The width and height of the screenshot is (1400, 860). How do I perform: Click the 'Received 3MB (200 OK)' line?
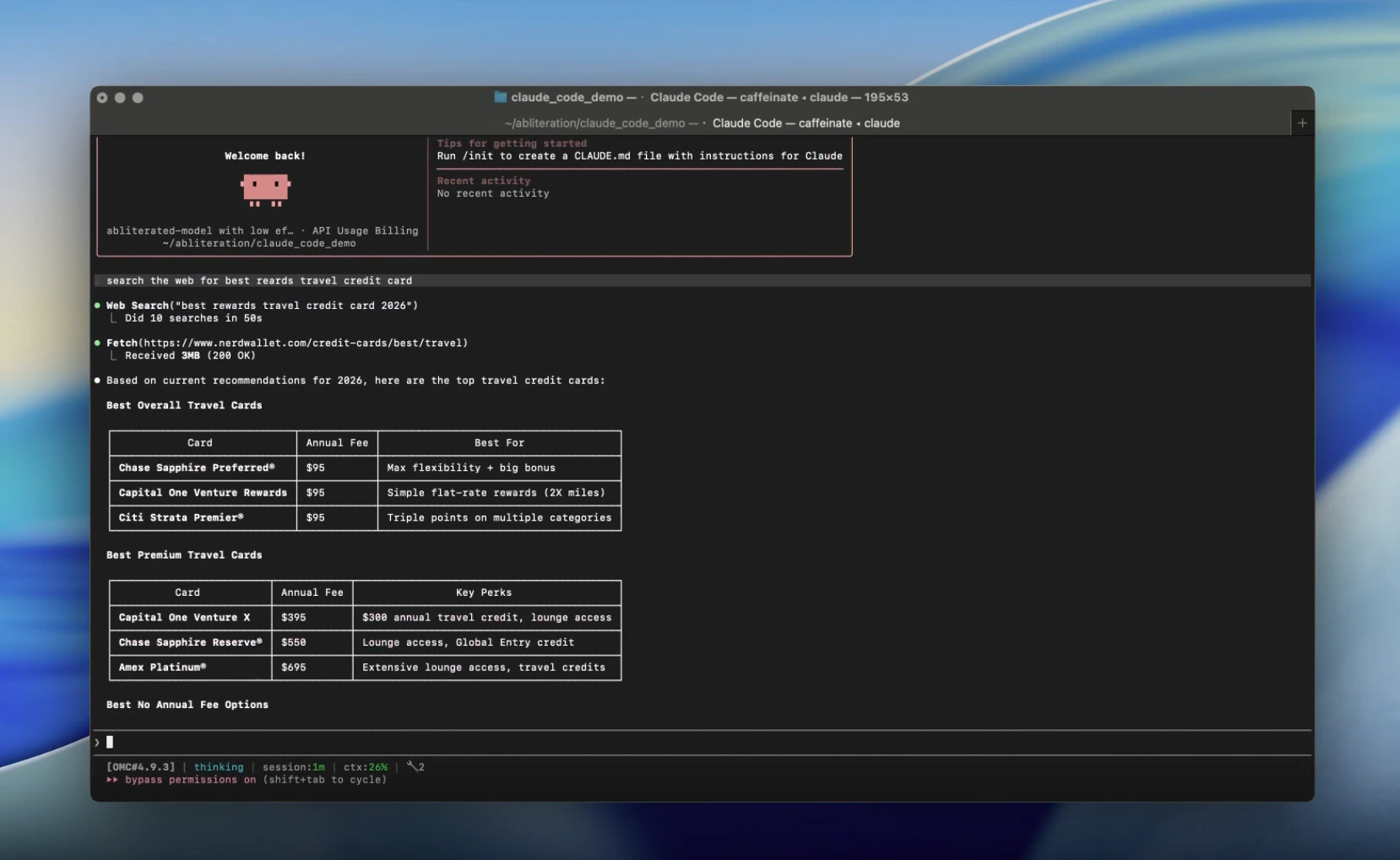coord(190,355)
